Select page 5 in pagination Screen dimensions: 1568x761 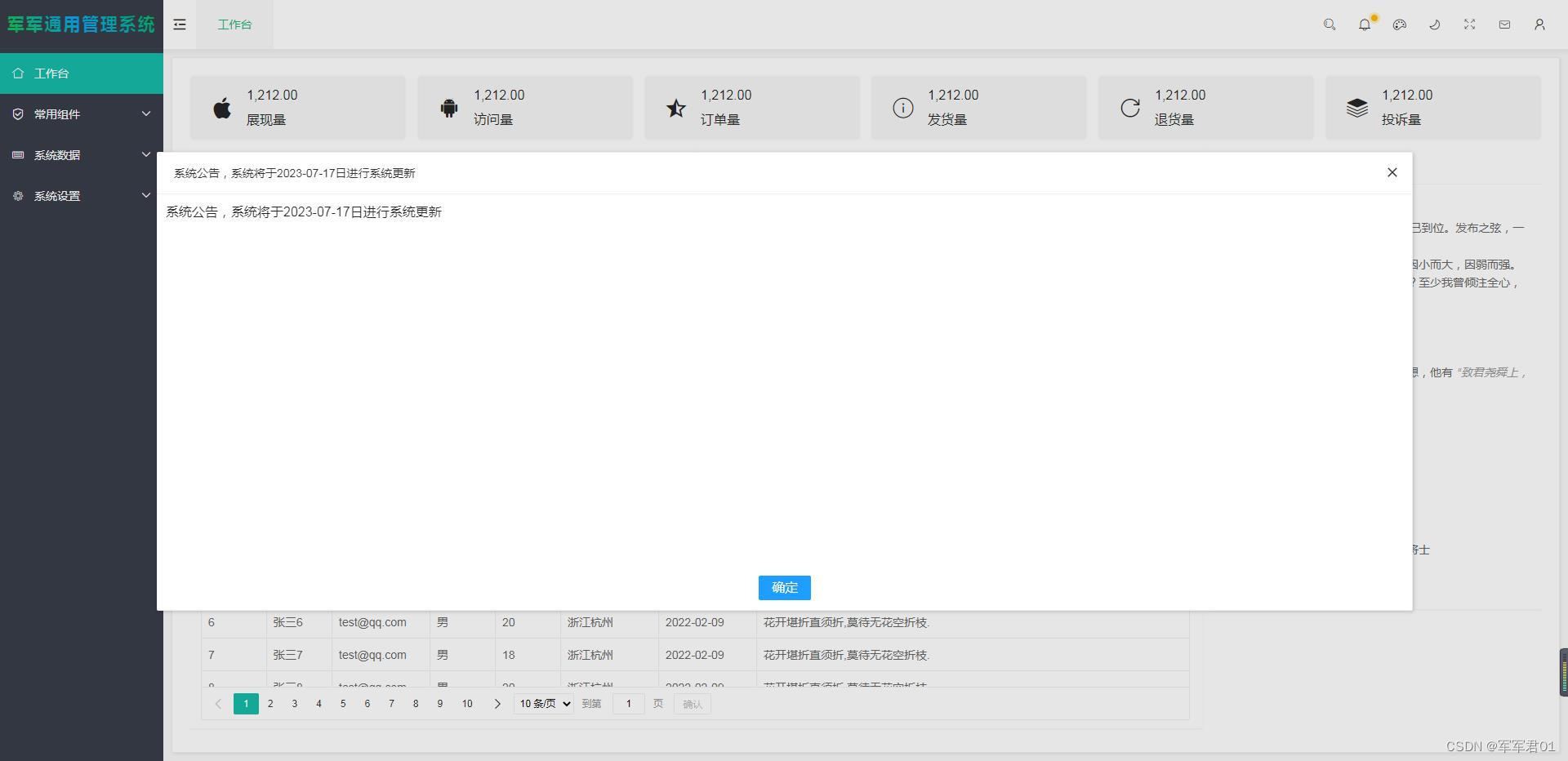point(343,704)
